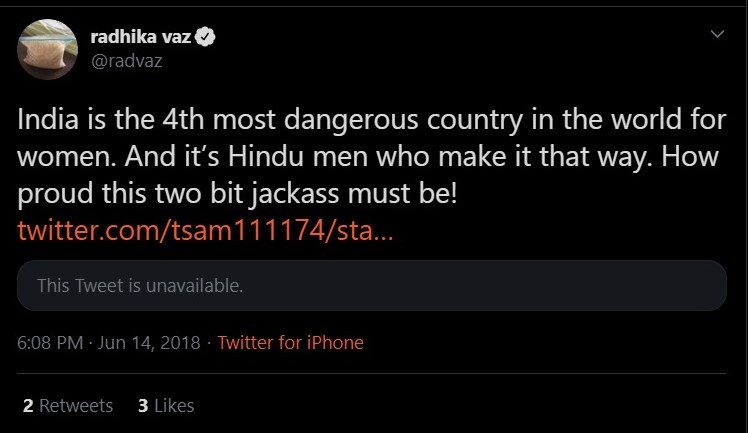Expand the tweet options chevron menu
The image size is (748, 433).
[x=716, y=35]
